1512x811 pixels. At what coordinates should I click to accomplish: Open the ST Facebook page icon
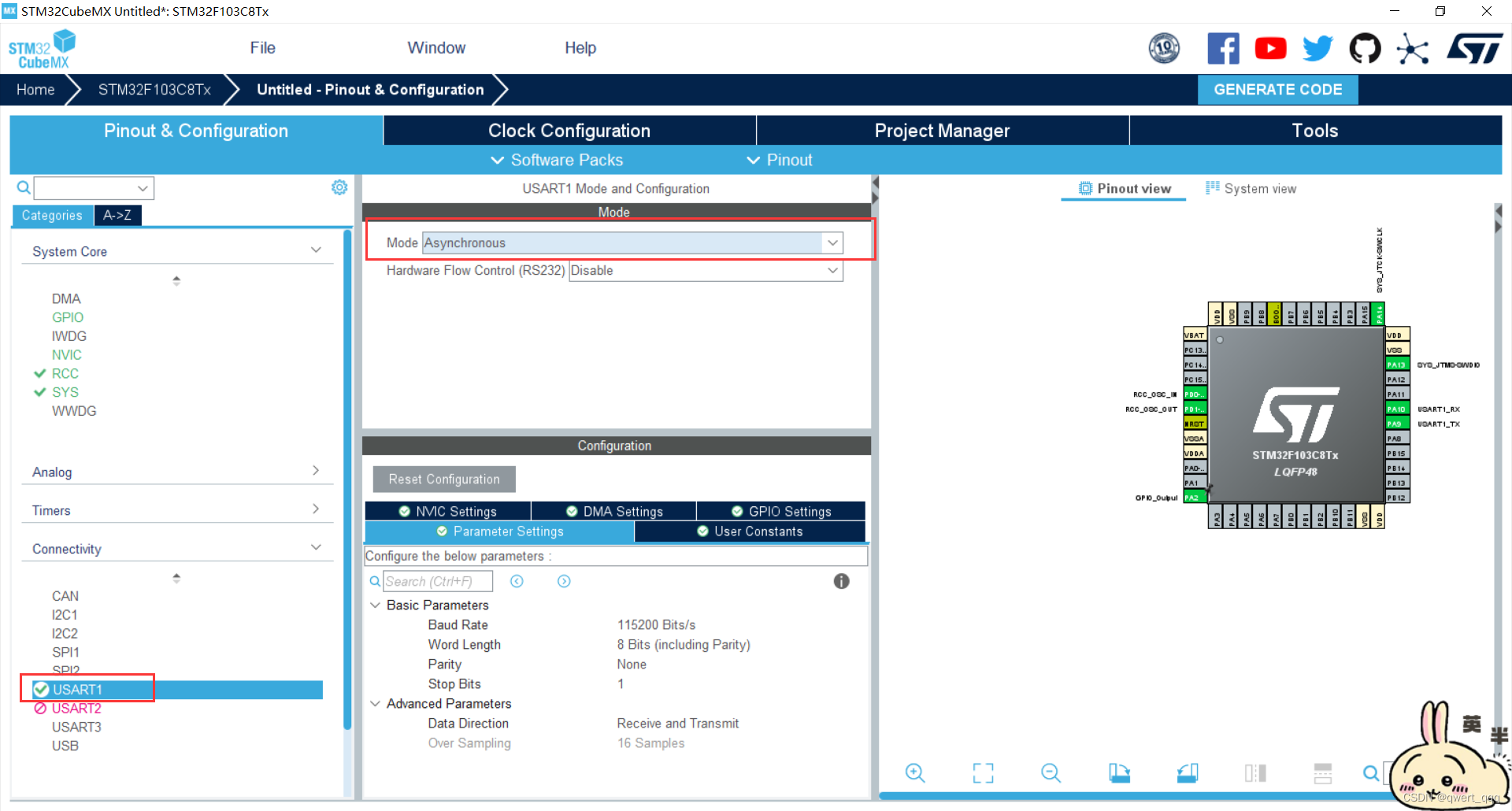(1223, 49)
